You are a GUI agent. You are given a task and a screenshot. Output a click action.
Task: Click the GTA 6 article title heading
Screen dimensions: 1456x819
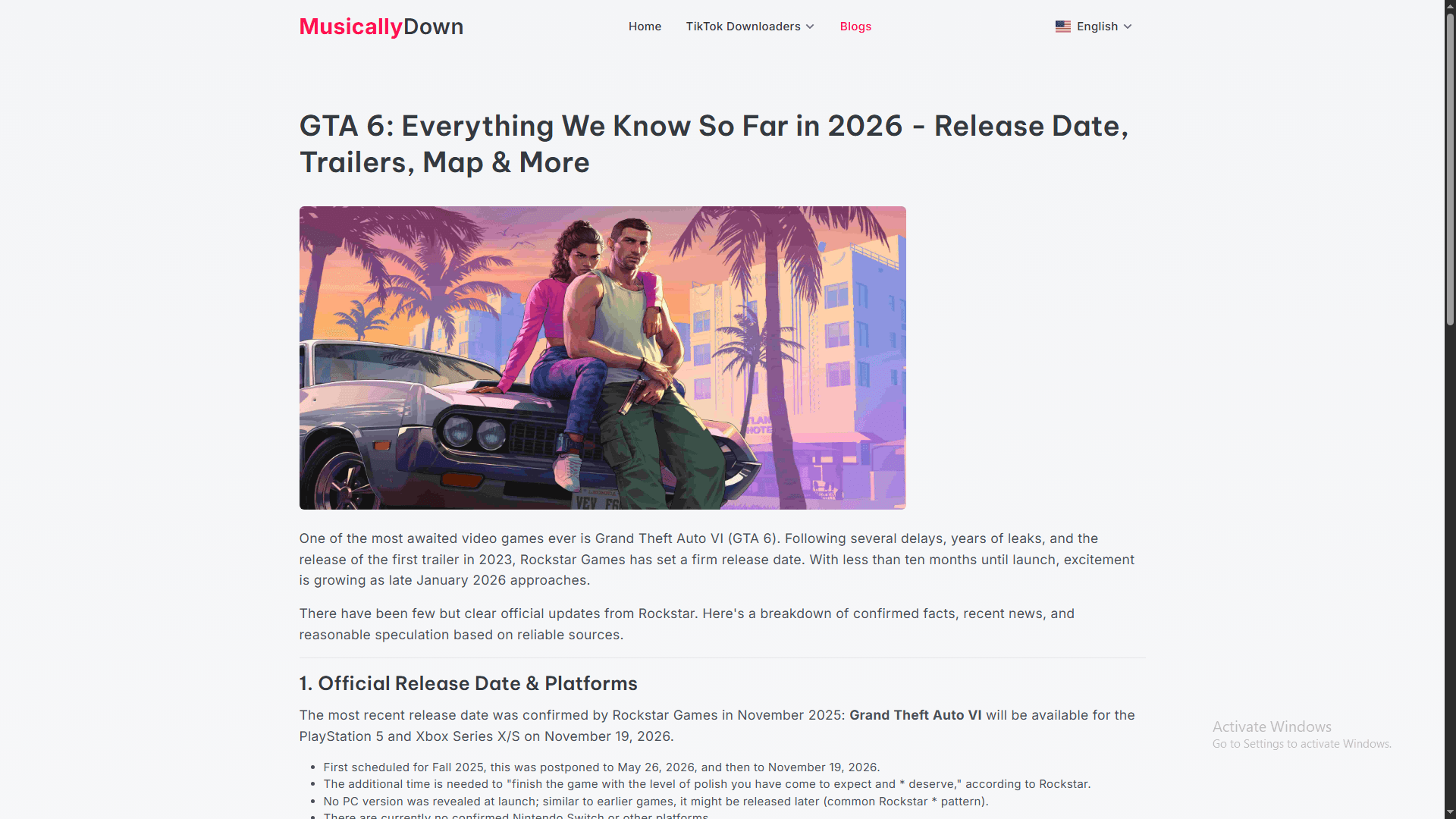coord(714,144)
